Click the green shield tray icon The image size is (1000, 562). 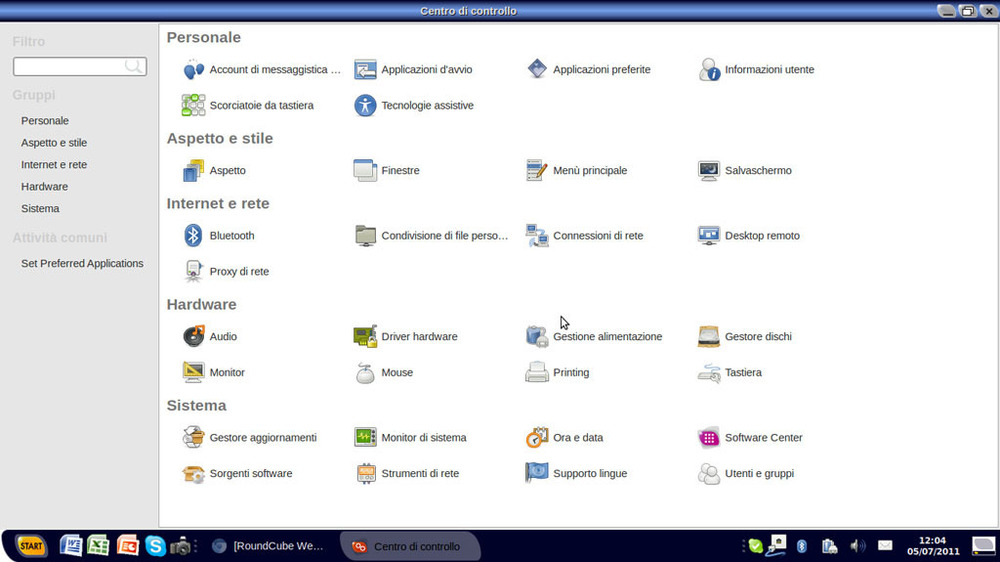(x=756, y=546)
